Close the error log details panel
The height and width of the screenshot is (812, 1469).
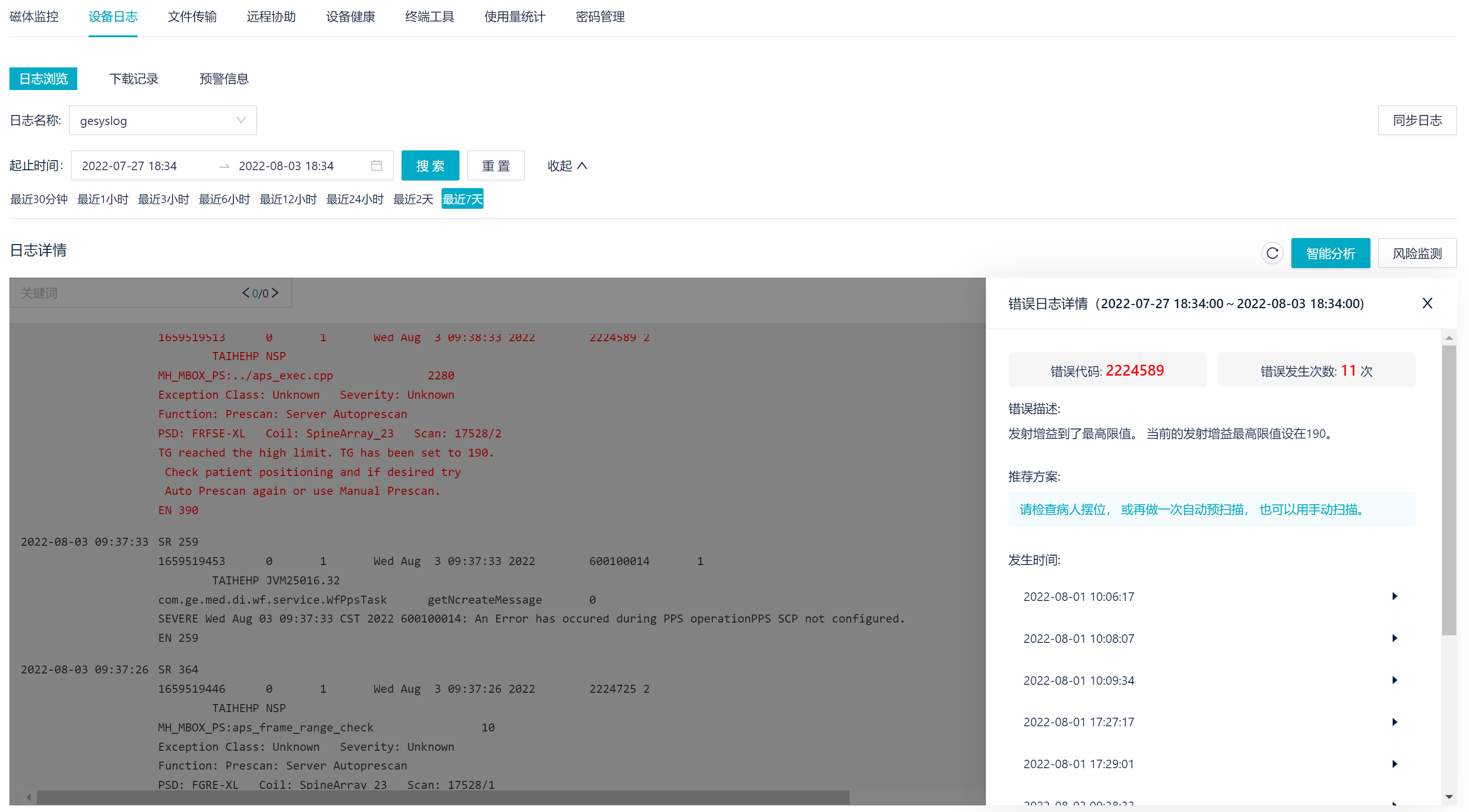pyautogui.click(x=1427, y=303)
